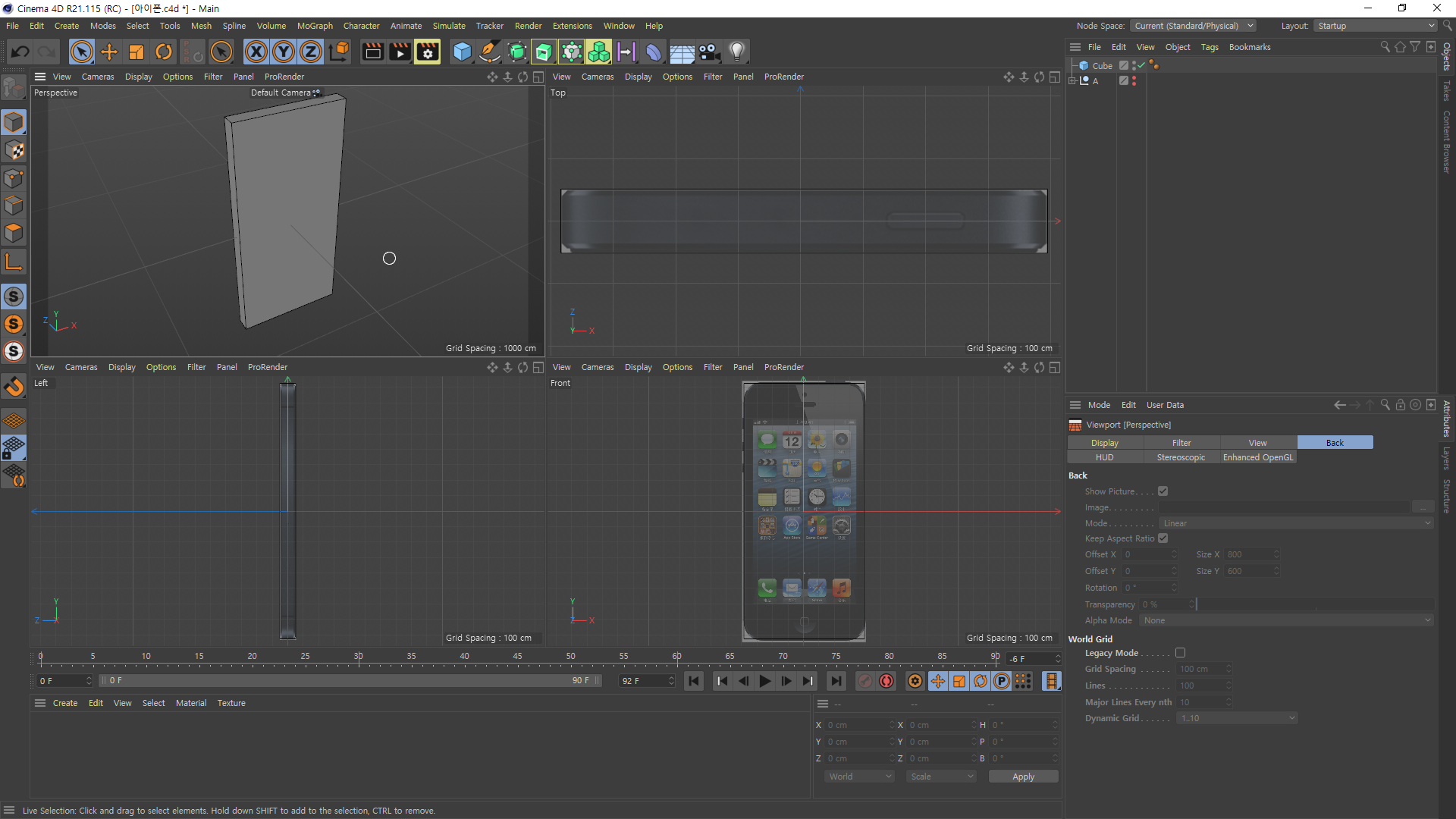The width and height of the screenshot is (1456, 819).
Task: Switch to the Filter tab in Viewport attributes
Action: point(1181,443)
